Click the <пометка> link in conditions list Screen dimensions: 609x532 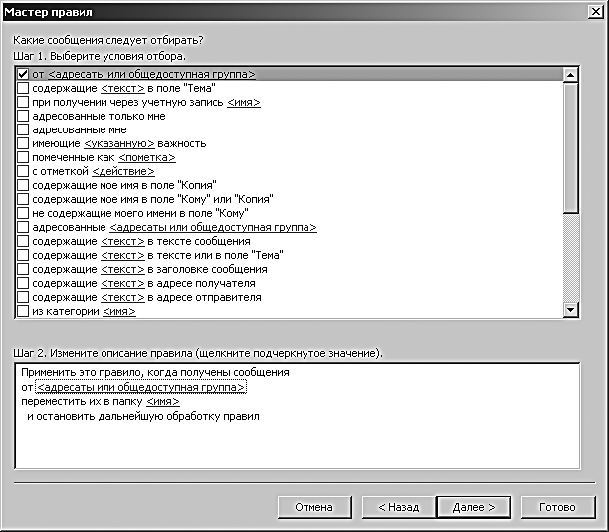[x=147, y=157]
